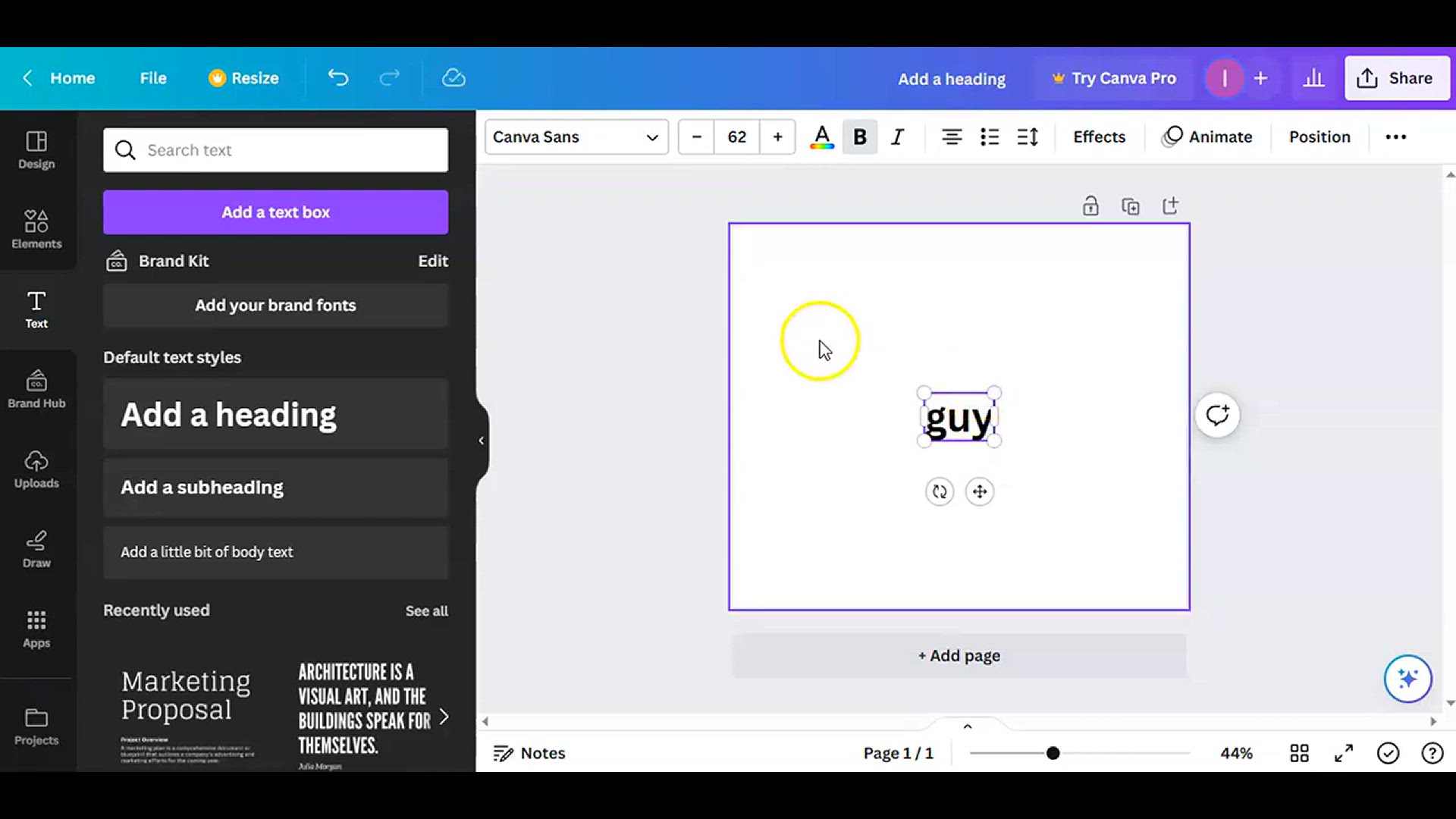This screenshot has width=1456, height=819.
Task: Go back to Home
Action: click(58, 78)
